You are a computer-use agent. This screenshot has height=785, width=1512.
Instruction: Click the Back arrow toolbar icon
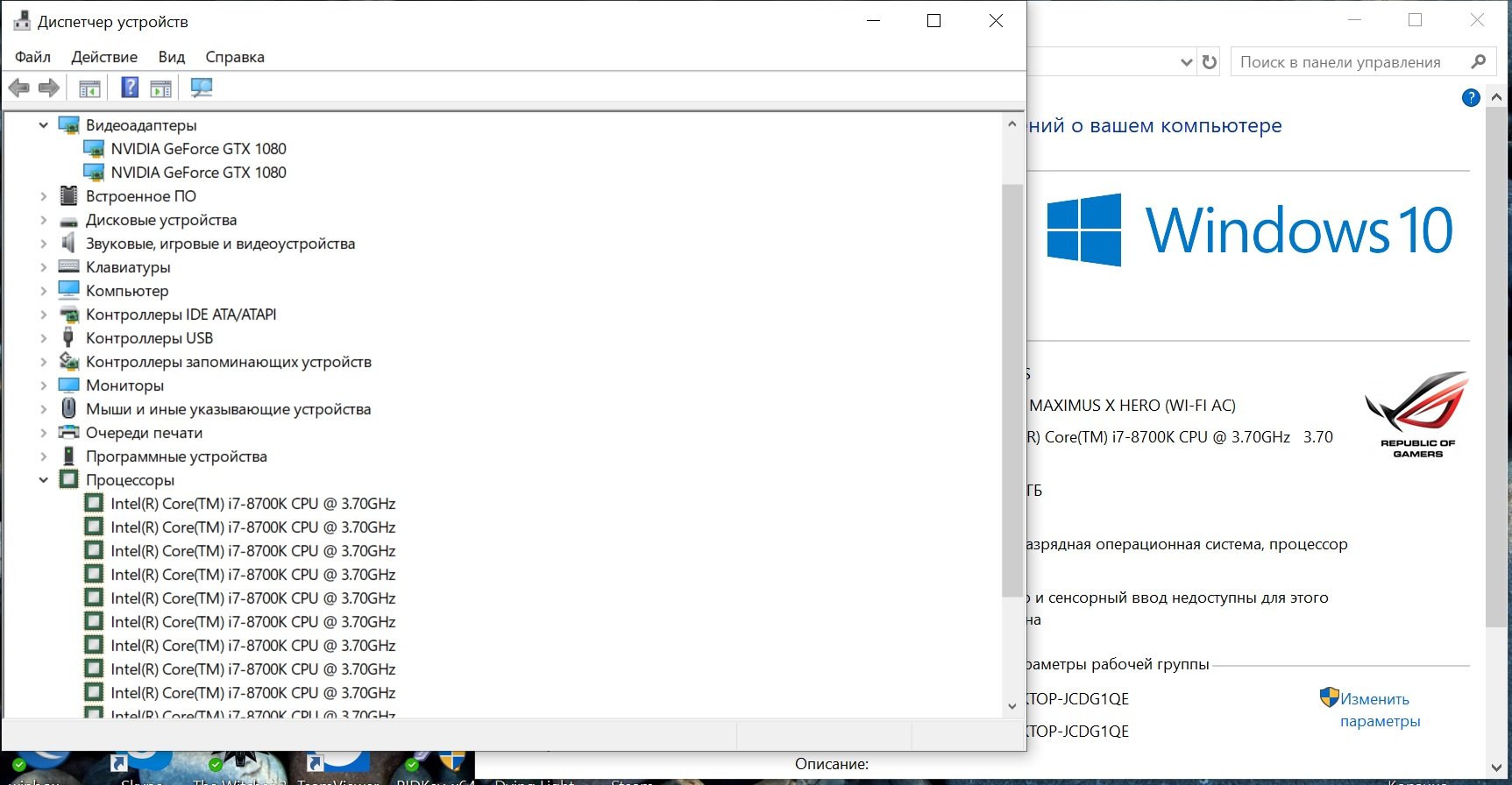point(19,88)
